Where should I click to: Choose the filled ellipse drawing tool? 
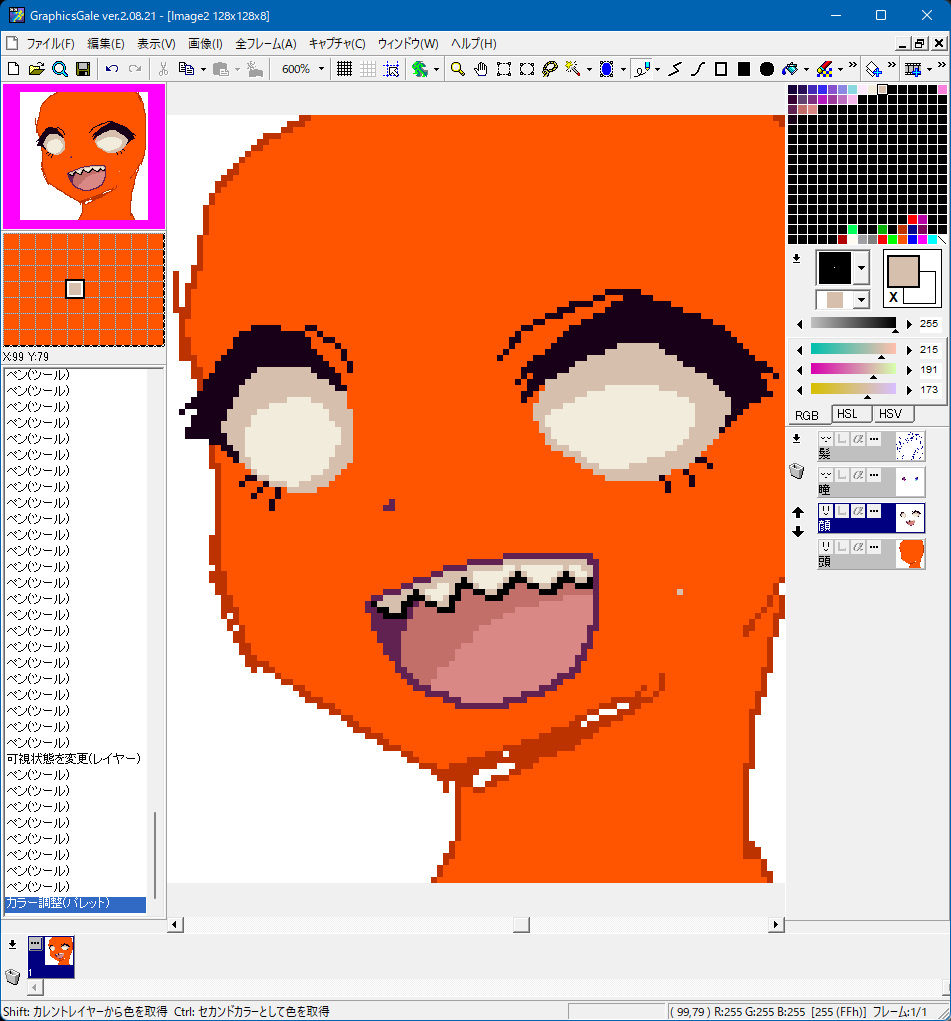pyautogui.click(x=767, y=69)
